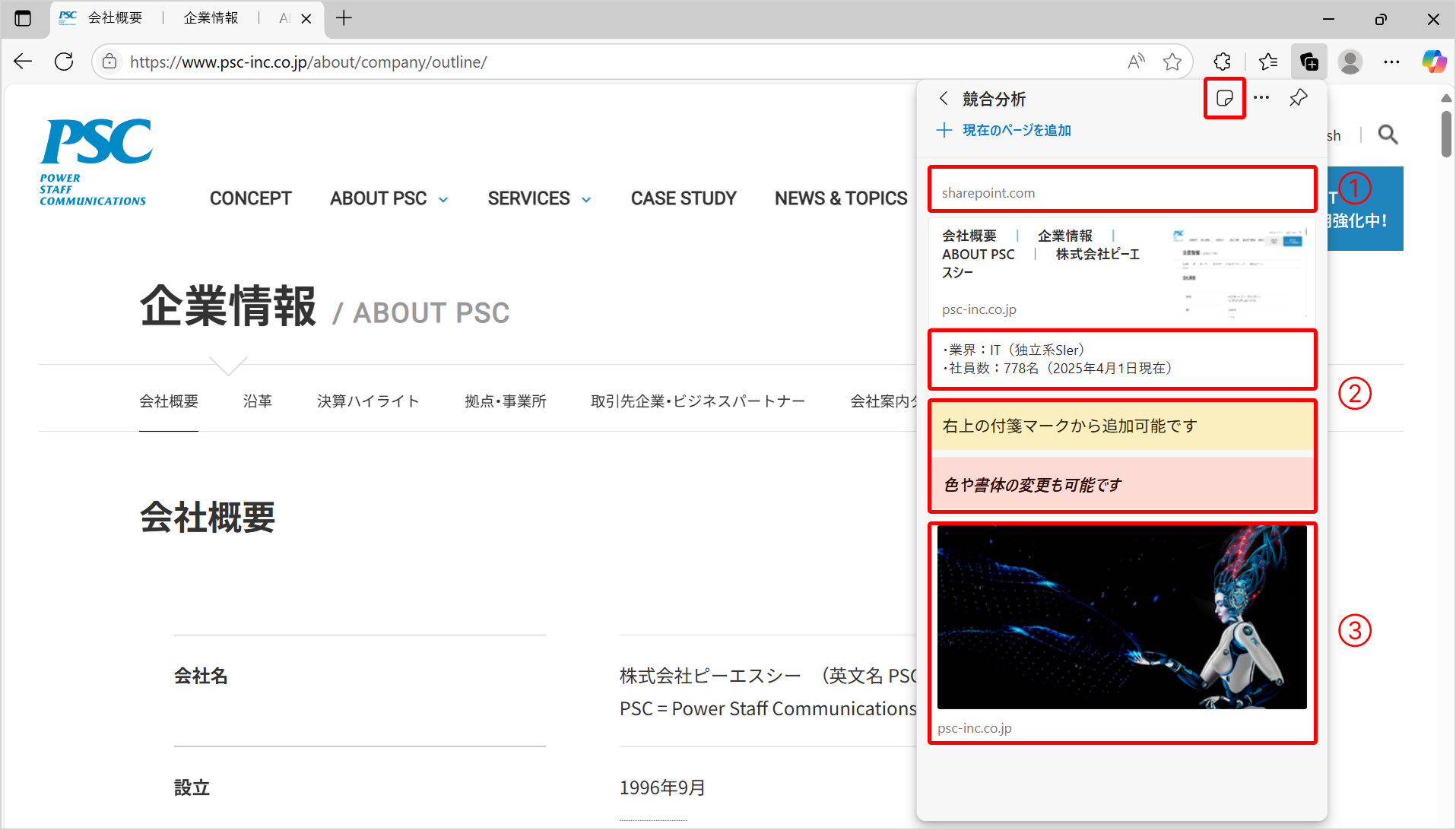
Task: Open the 決算ハイライト link
Action: coord(368,401)
